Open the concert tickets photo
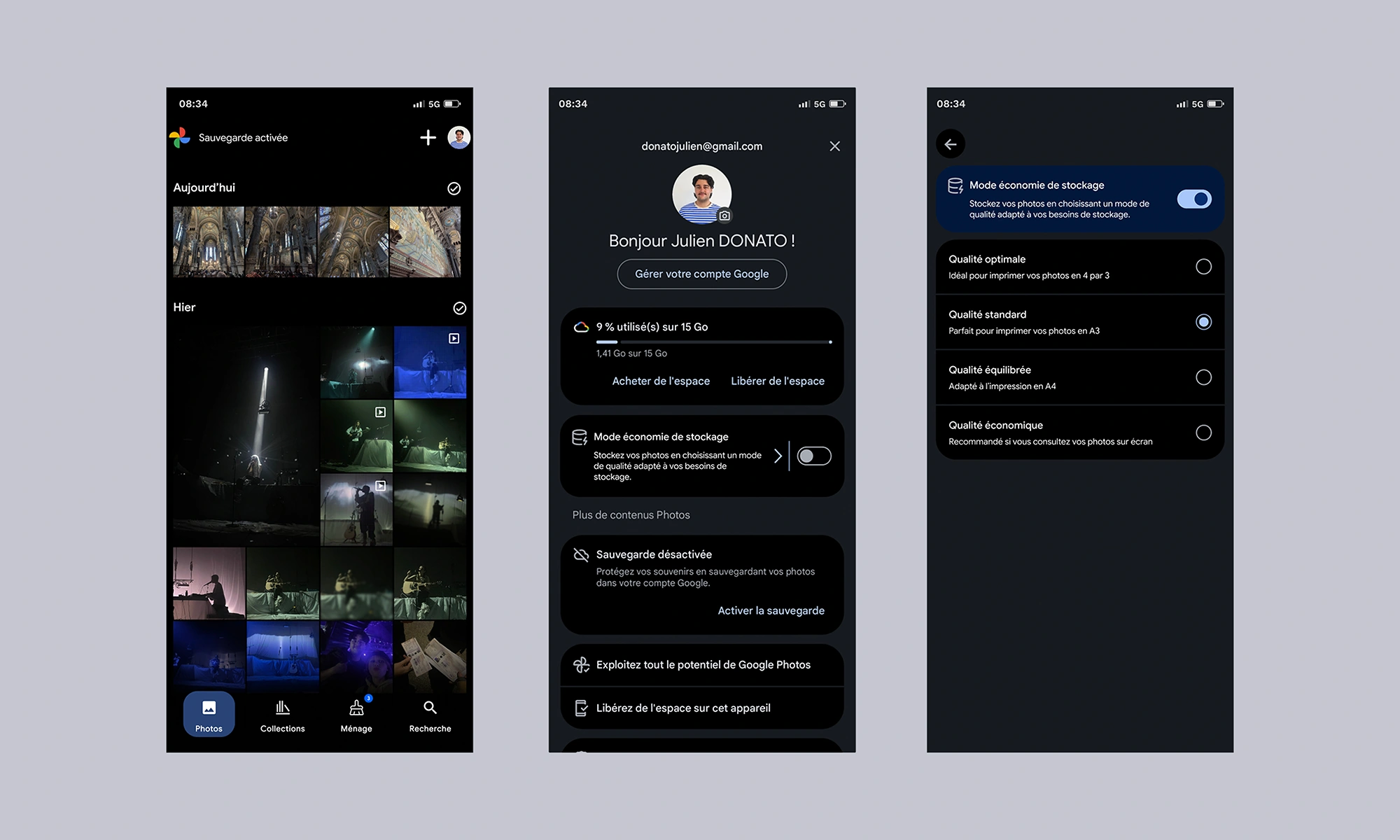Viewport: 1400px width, 840px height. tap(430, 657)
